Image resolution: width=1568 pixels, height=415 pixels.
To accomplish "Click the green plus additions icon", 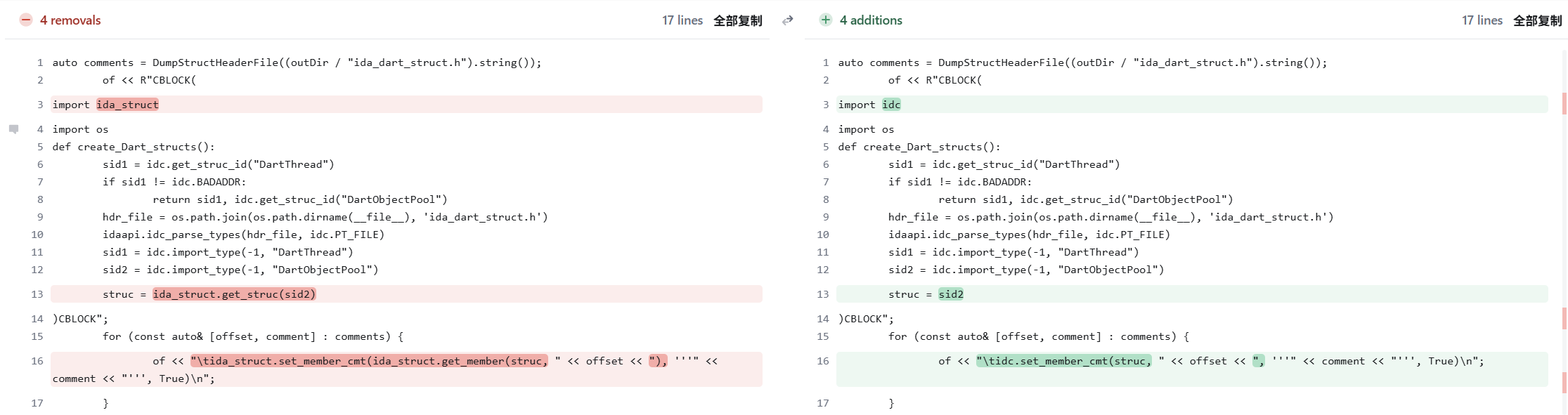I will pos(826,20).
